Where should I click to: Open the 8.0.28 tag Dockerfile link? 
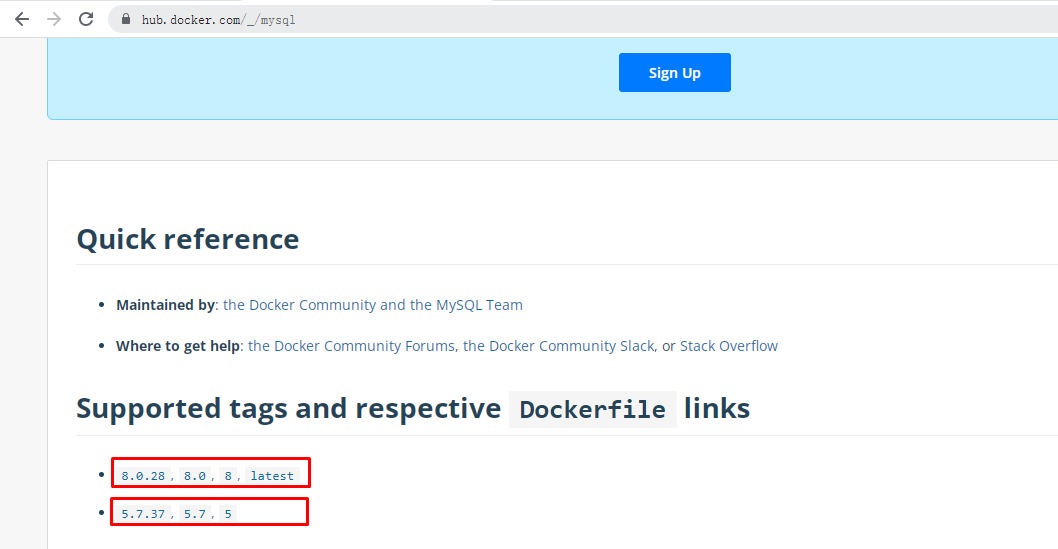(x=143, y=476)
